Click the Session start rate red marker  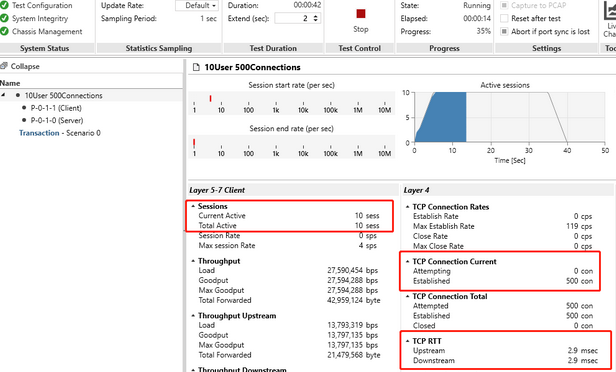click(x=211, y=99)
